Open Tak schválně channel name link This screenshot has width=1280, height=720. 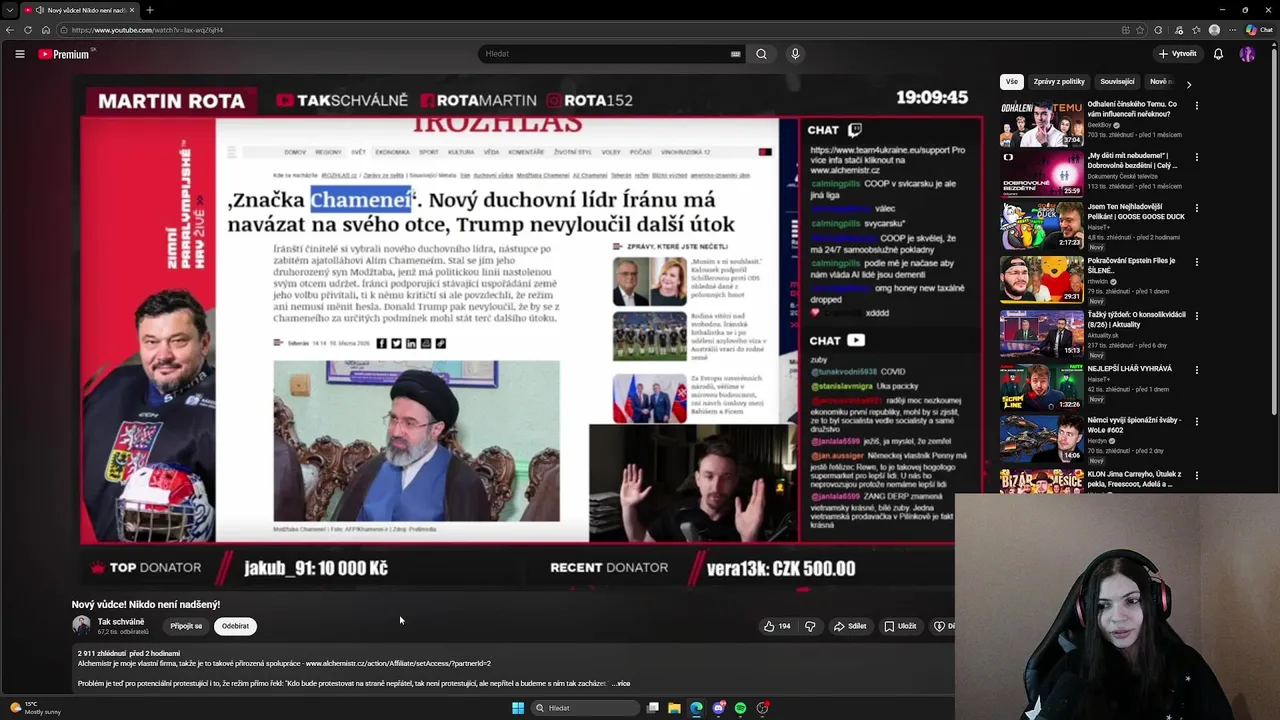(120, 622)
